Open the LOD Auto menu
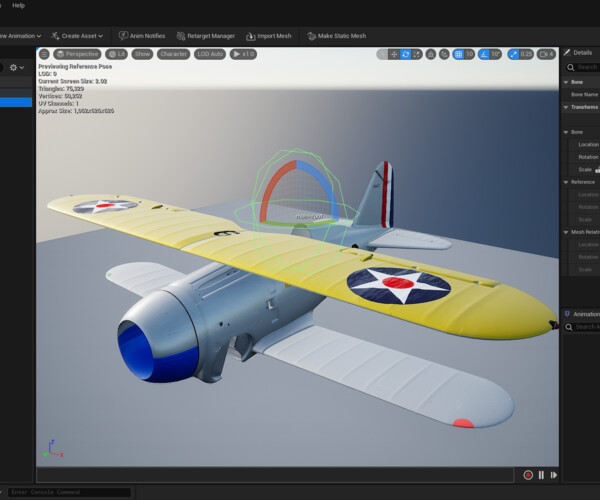This screenshot has width=600, height=500. coord(210,54)
